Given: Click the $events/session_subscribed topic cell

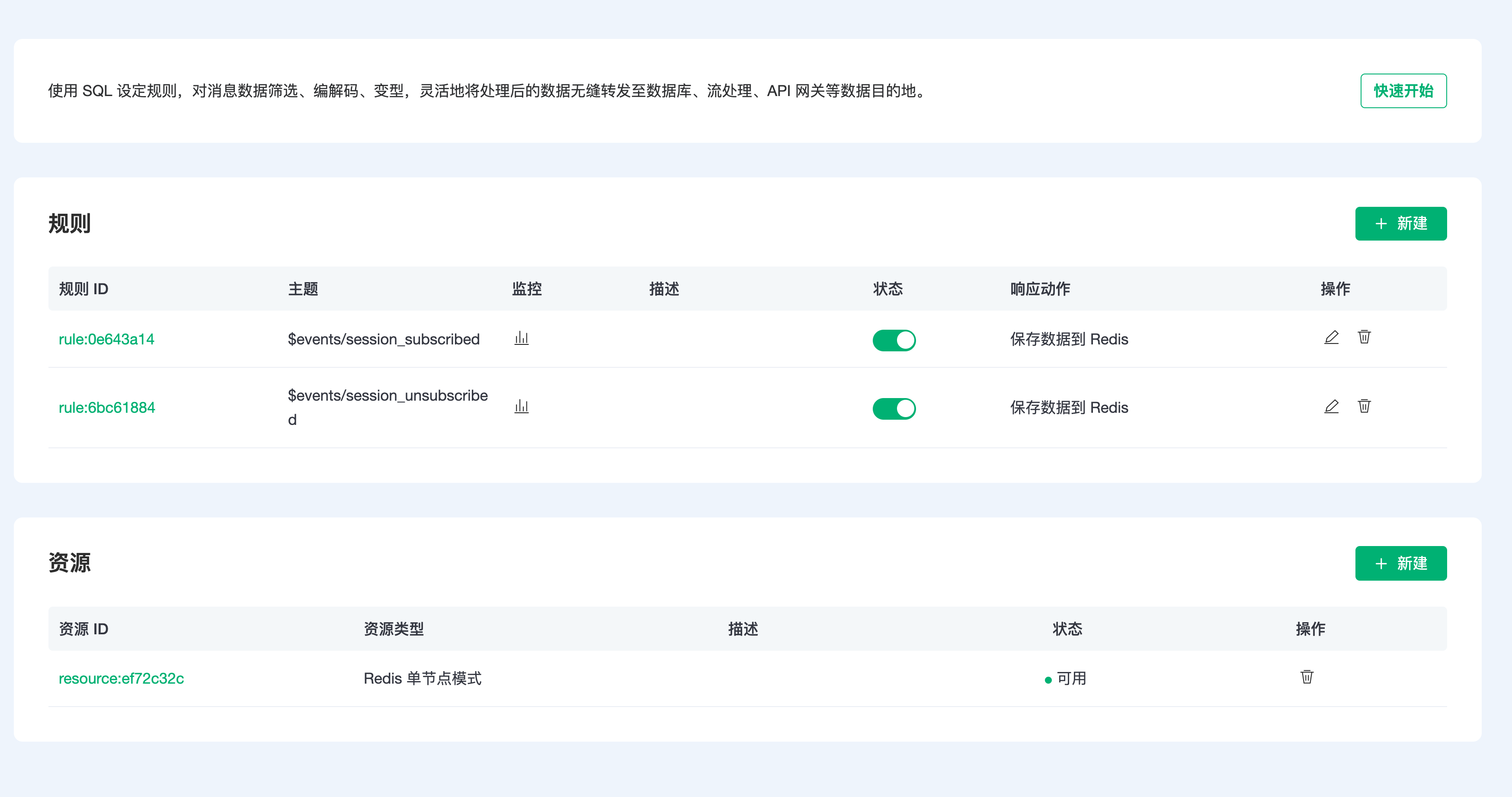Looking at the screenshot, I should (383, 340).
